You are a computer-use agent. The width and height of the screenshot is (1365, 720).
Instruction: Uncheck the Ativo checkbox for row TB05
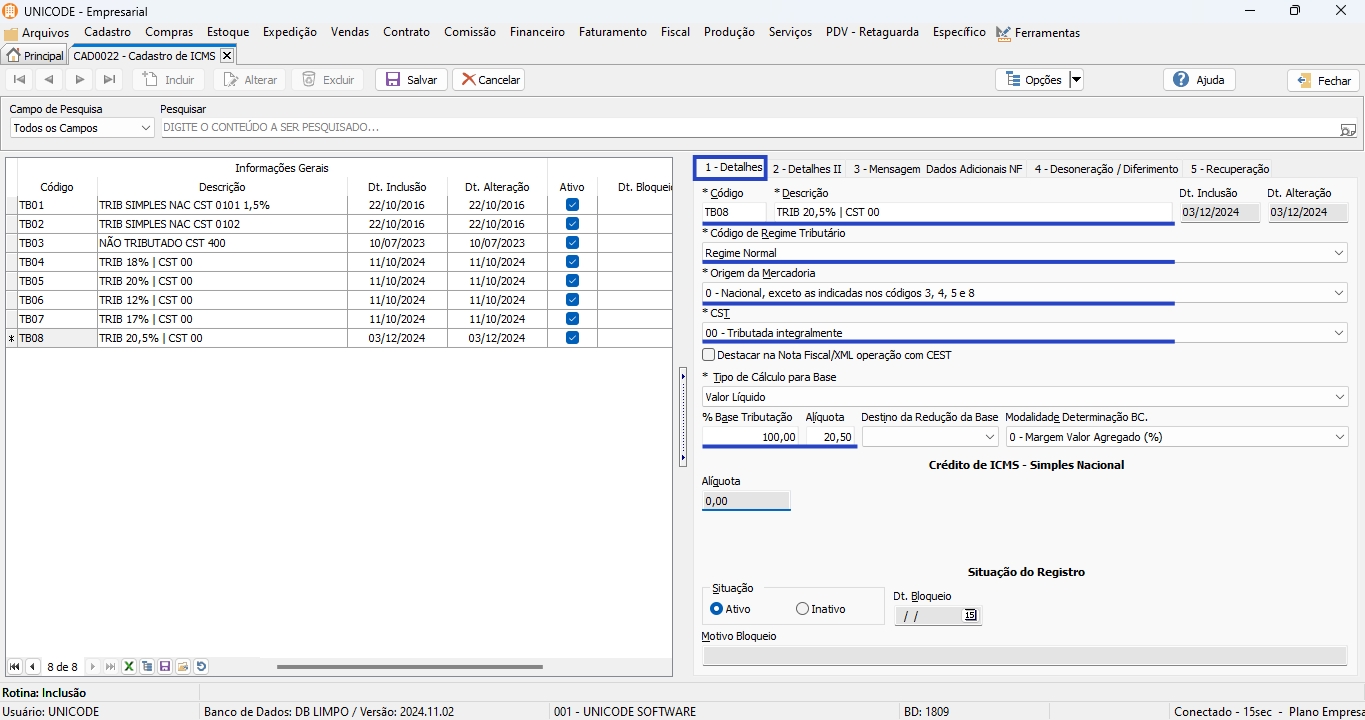click(572, 281)
